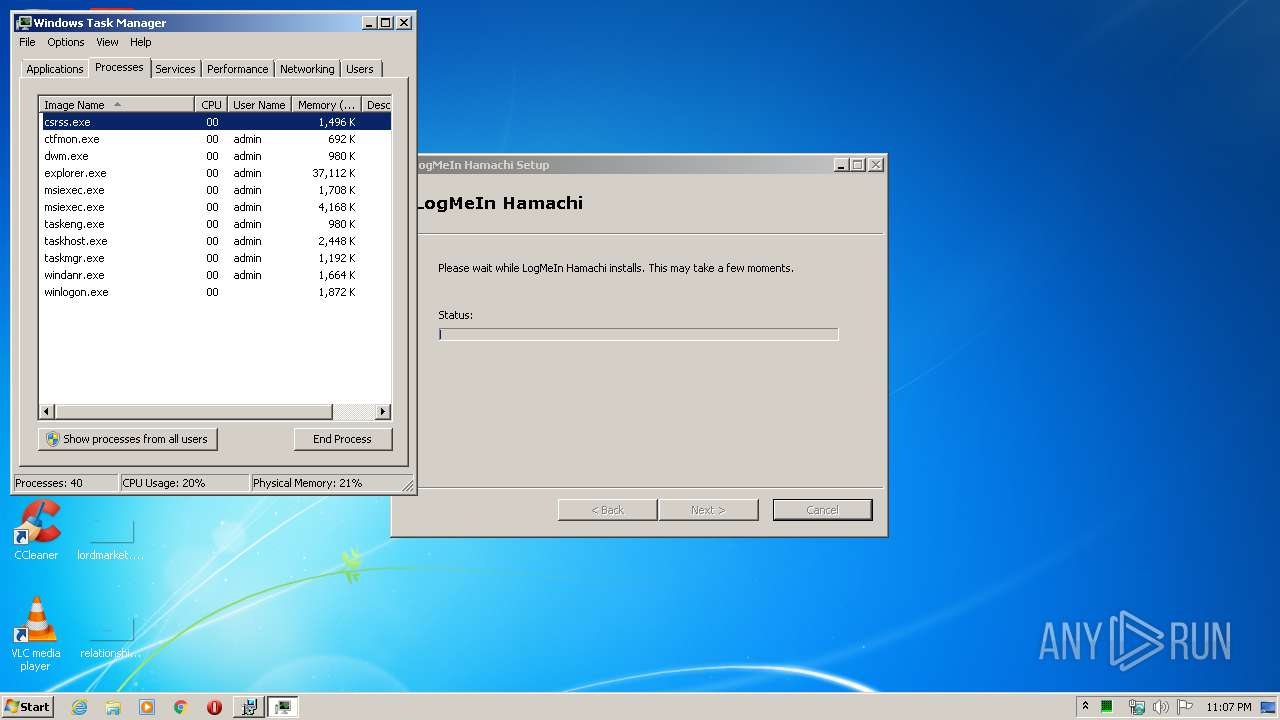The image size is (1280, 720).
Task: Select windanr.exe process row
Action: 215,275
